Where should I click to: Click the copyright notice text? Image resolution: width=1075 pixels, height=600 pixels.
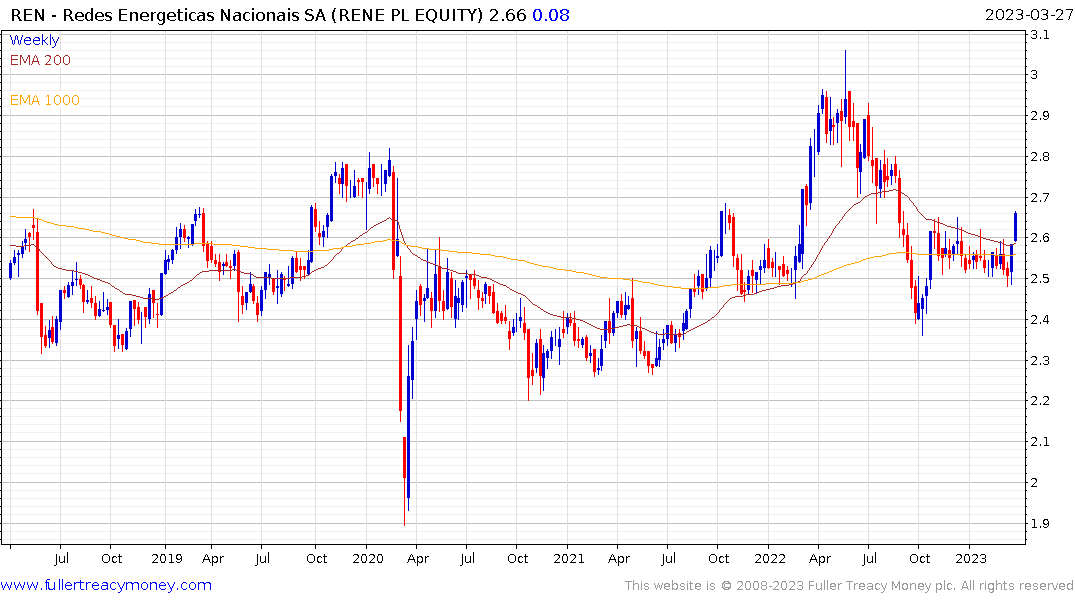tap(849, 586)
